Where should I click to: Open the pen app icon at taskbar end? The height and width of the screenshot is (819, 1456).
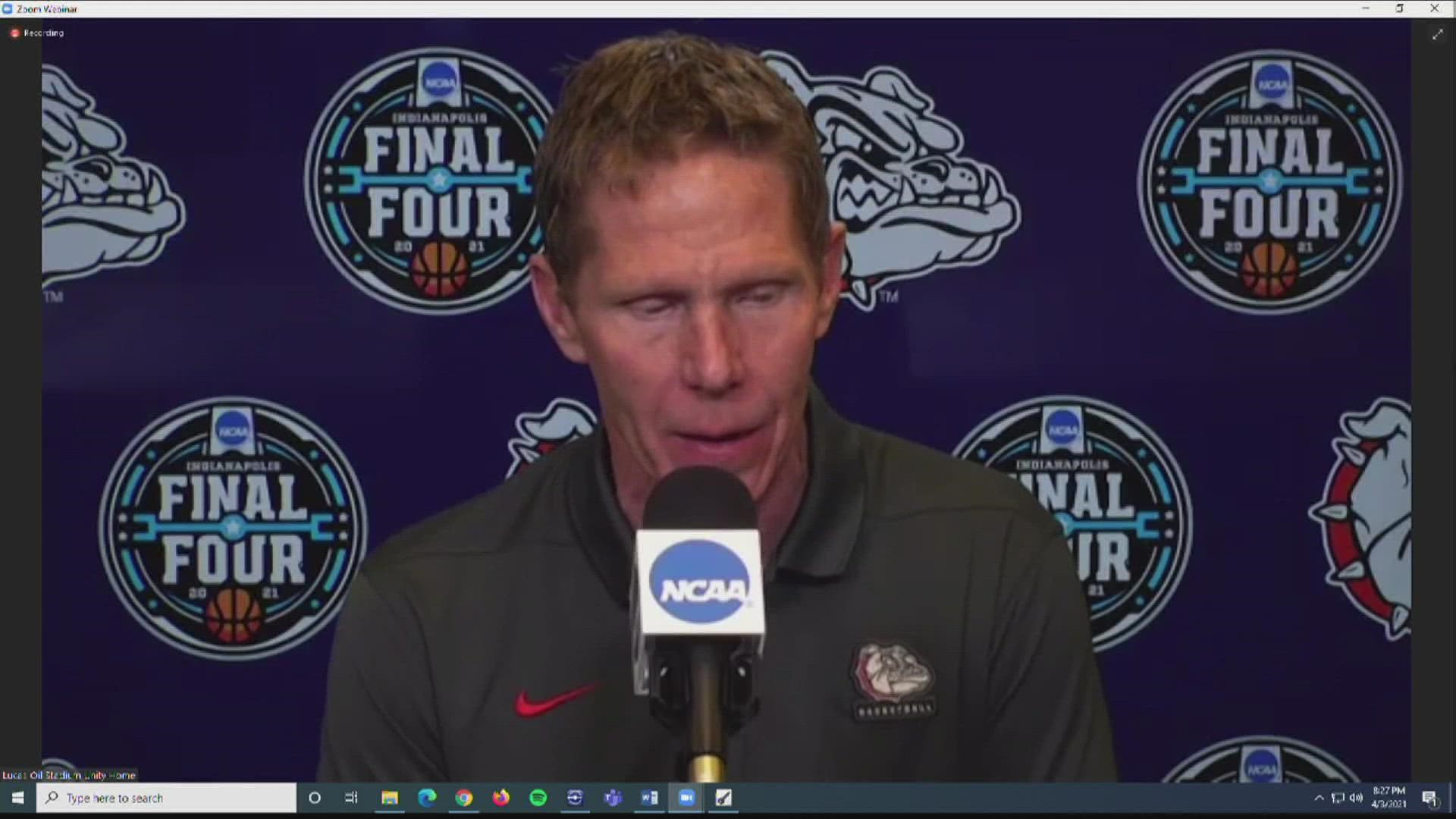click(723, 798)
